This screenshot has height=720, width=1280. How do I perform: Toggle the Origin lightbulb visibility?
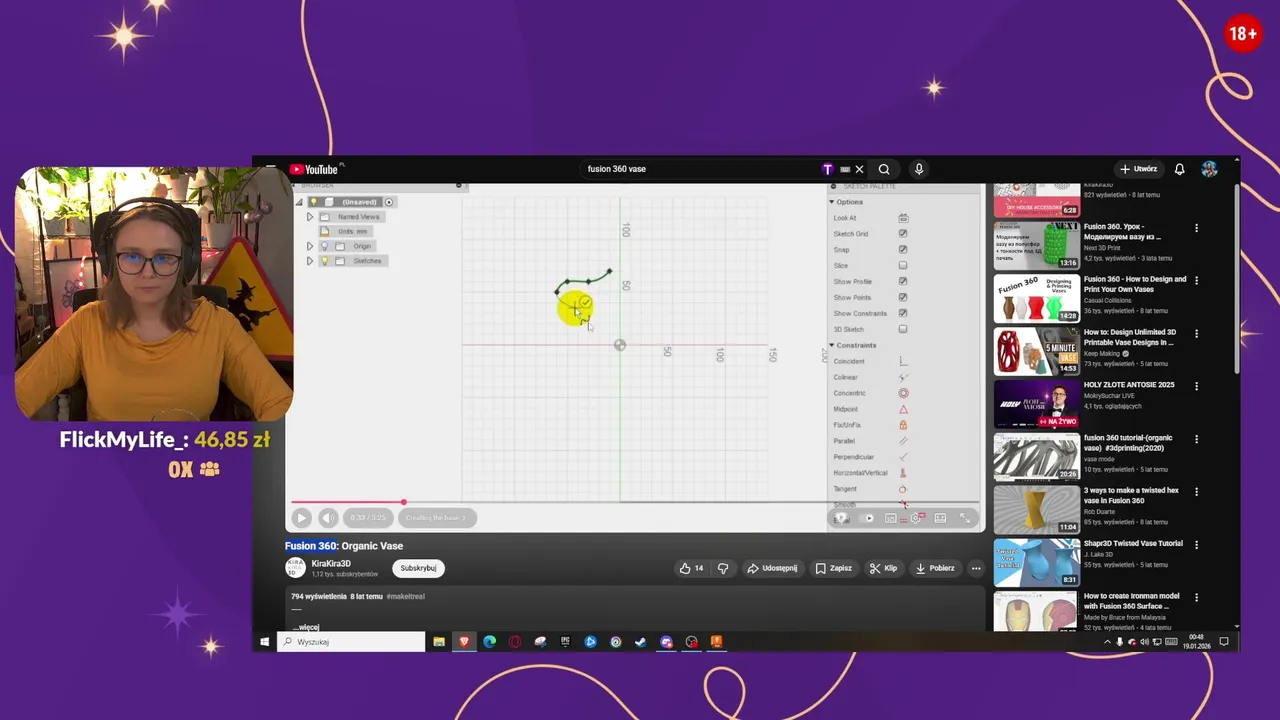324,246
